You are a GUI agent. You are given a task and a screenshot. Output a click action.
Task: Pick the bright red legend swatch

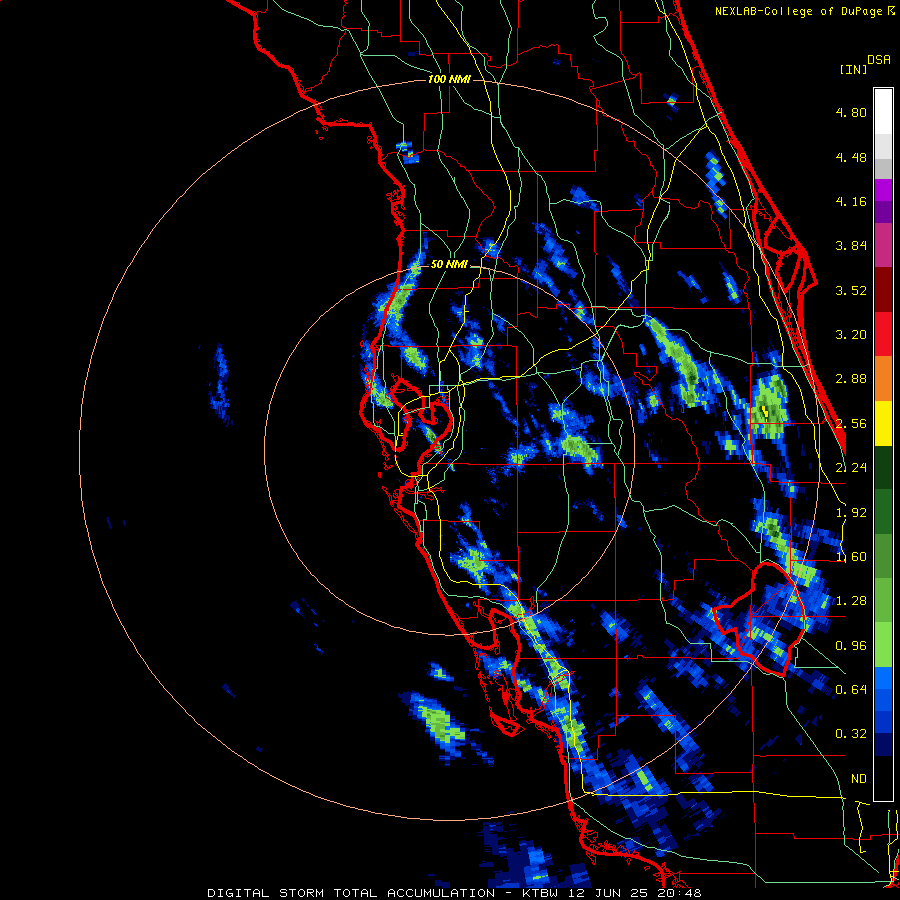(883, 334)
